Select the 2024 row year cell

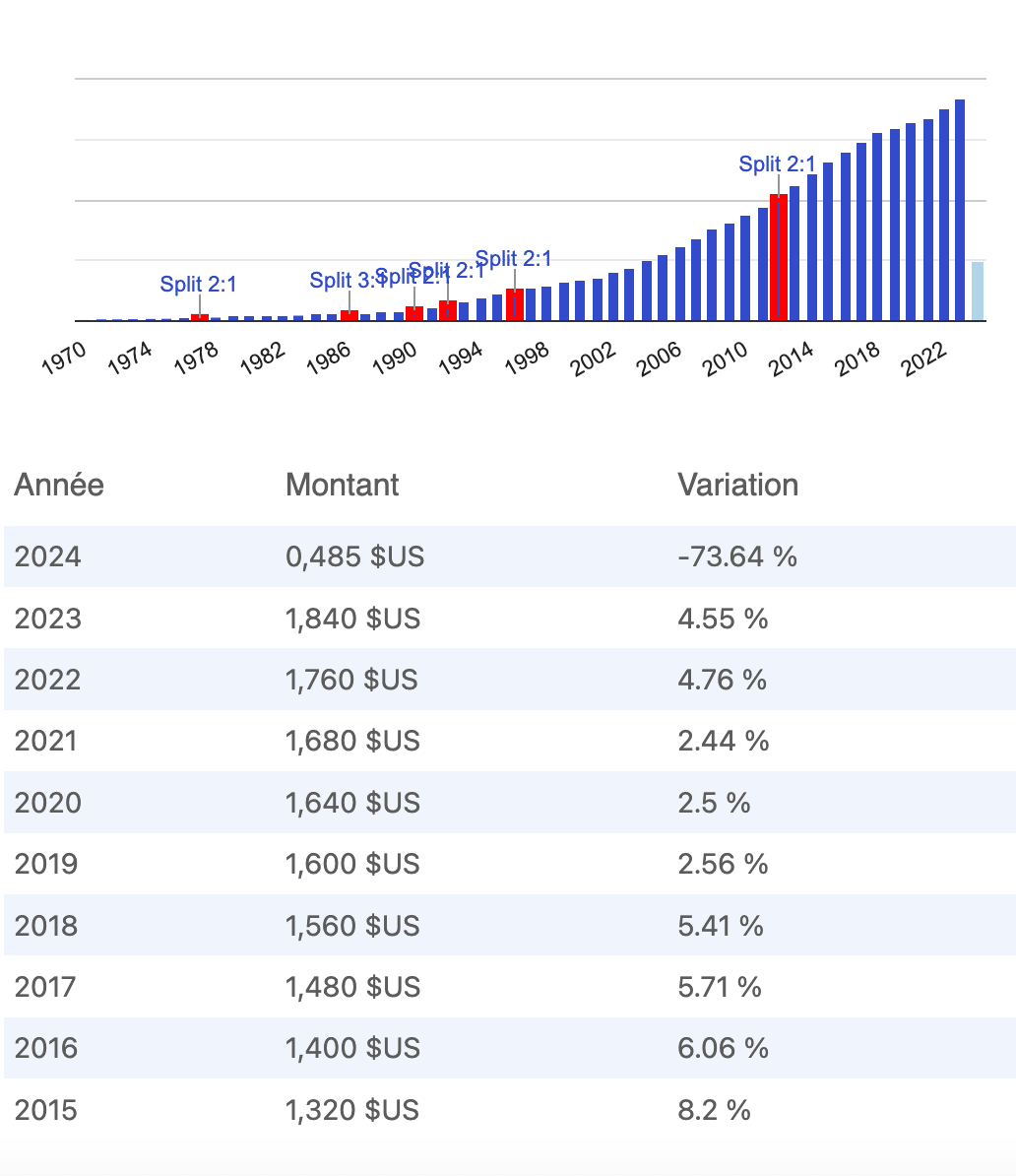48,556
